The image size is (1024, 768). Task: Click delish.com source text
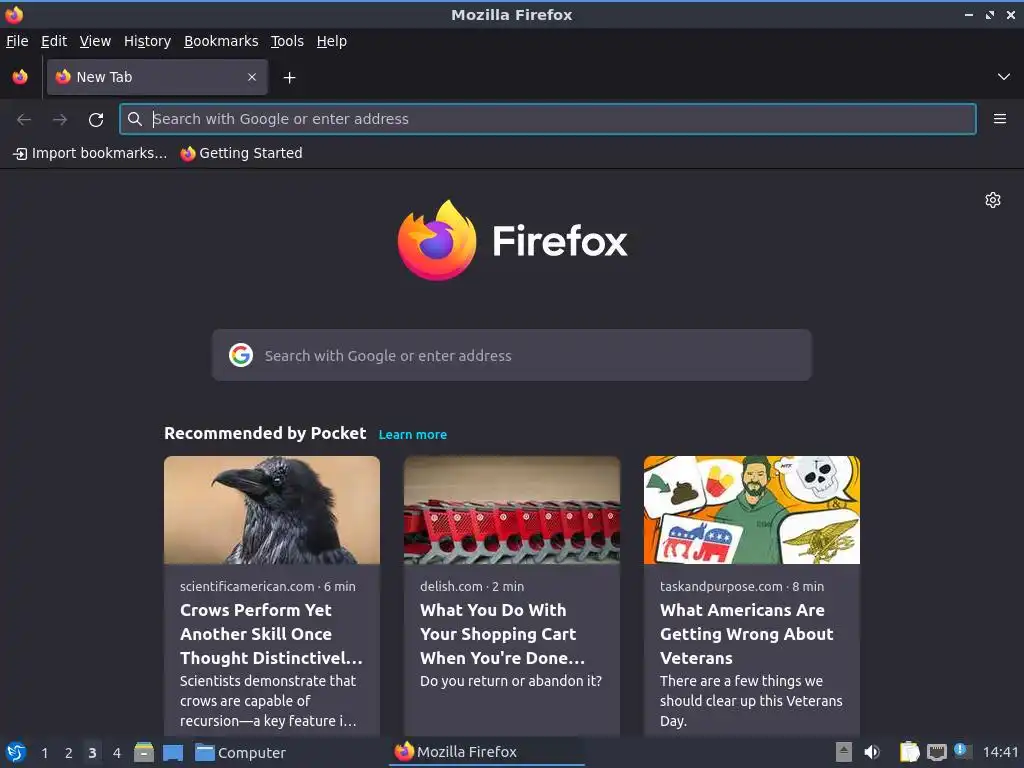tap(451, 586)
